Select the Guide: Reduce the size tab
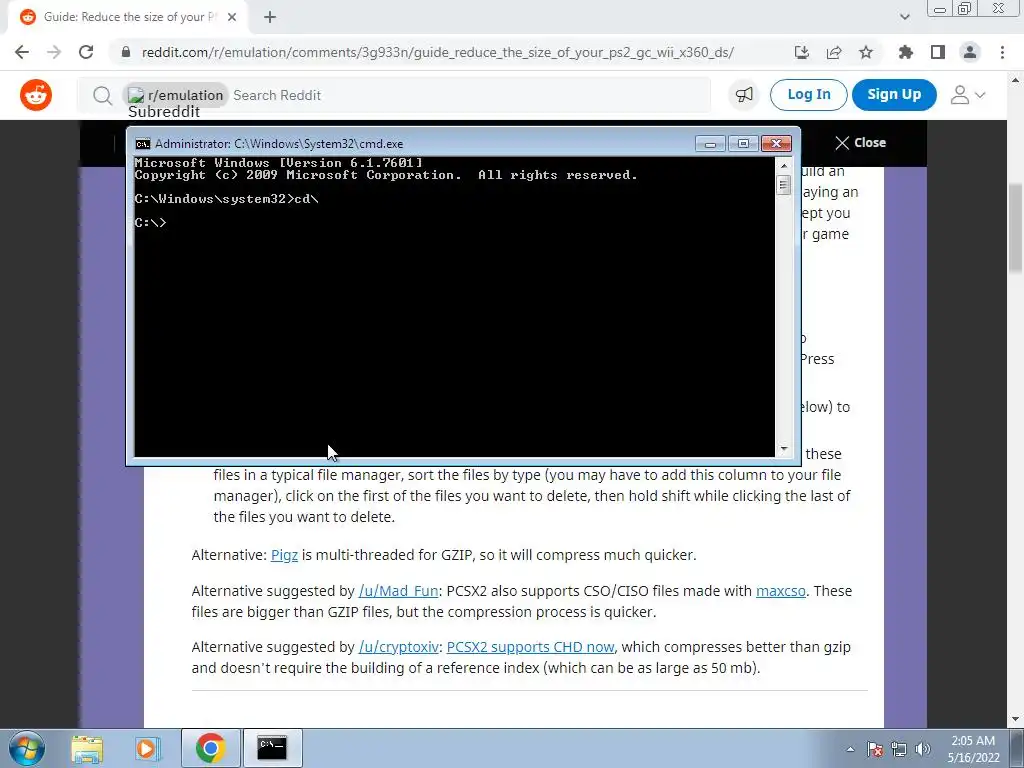This screenshot has width=1024, height=768. (128, 18)
